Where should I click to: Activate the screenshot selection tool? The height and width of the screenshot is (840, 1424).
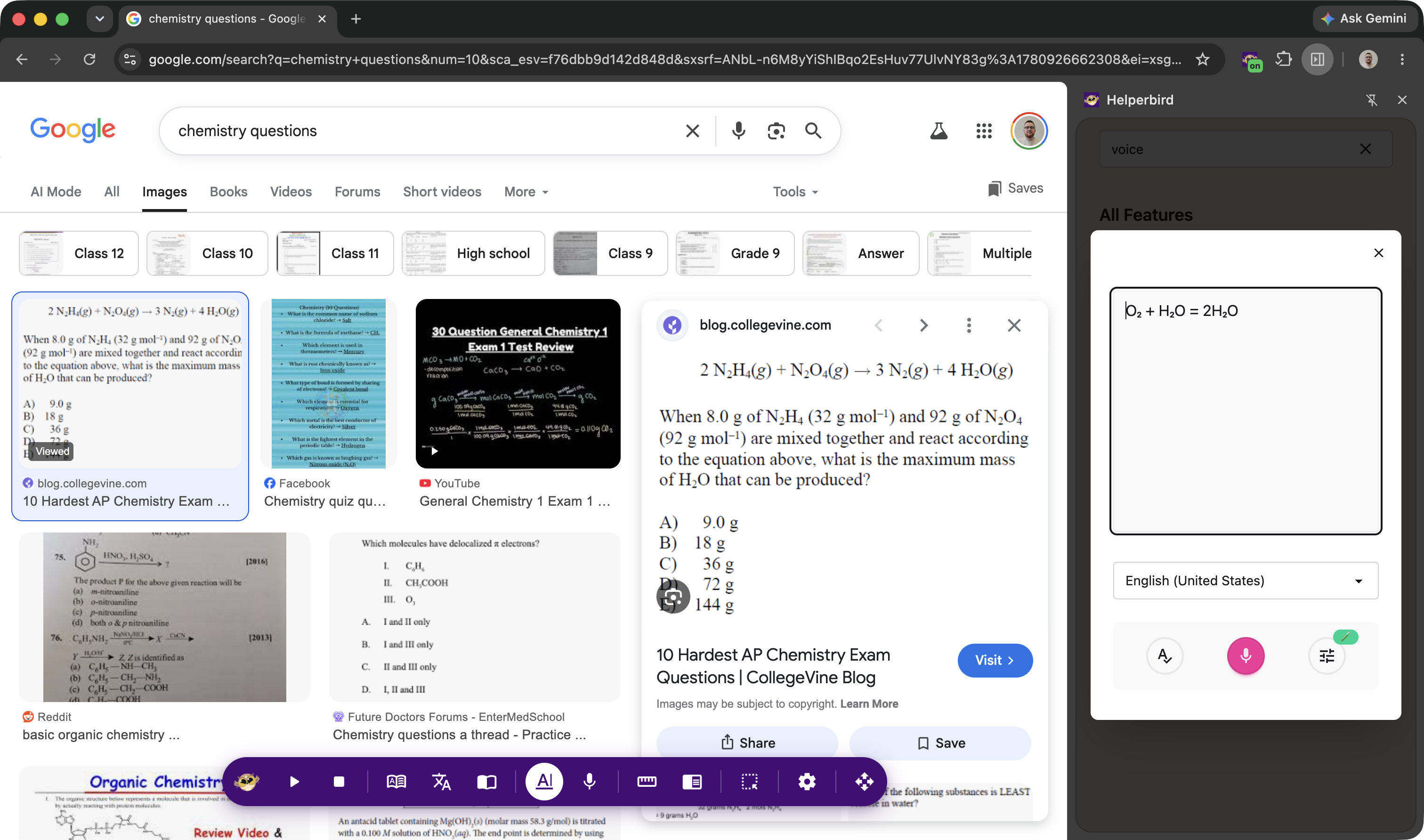point(749,782)
